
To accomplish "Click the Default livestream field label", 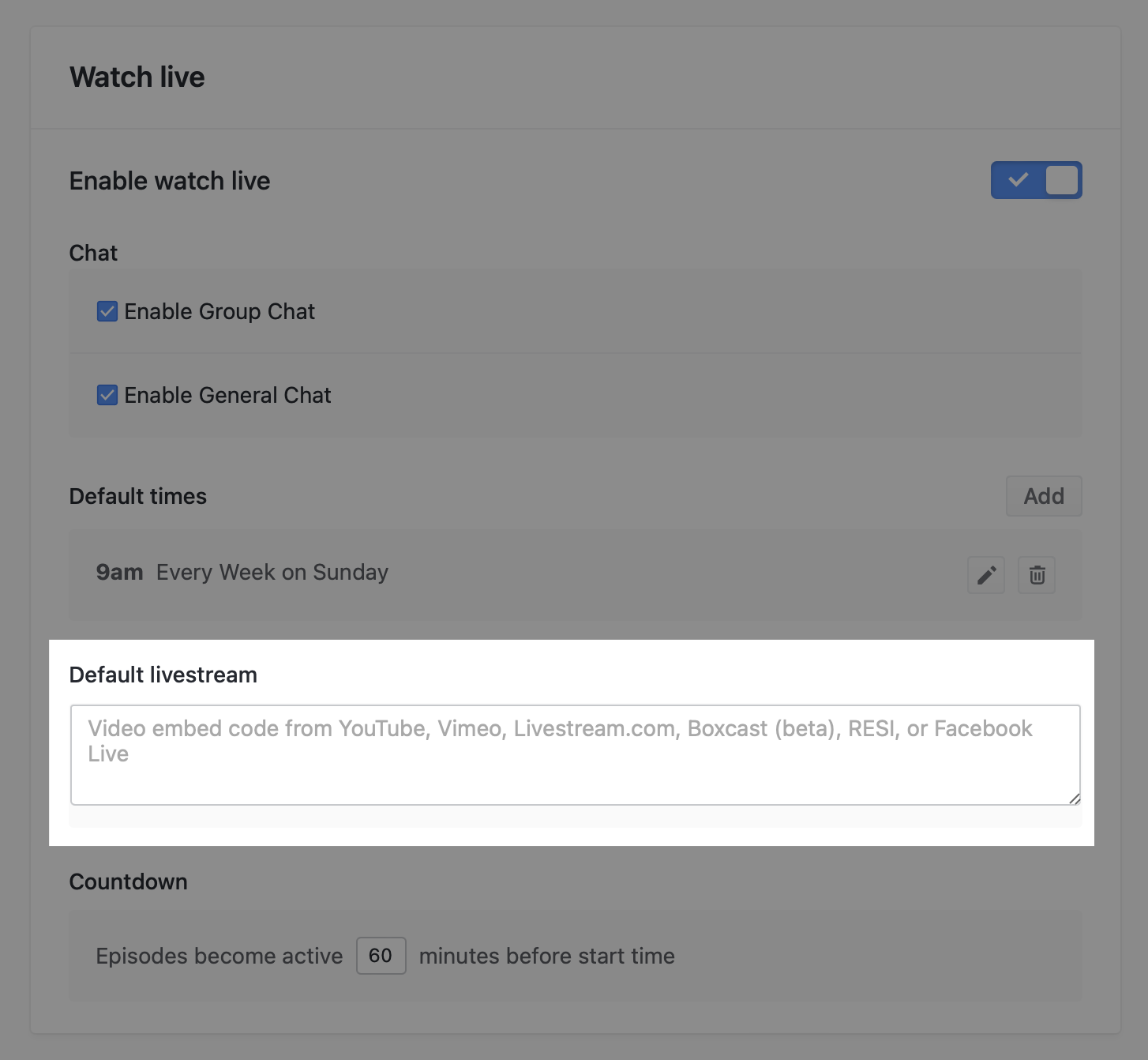I will [x=163, y=675].
